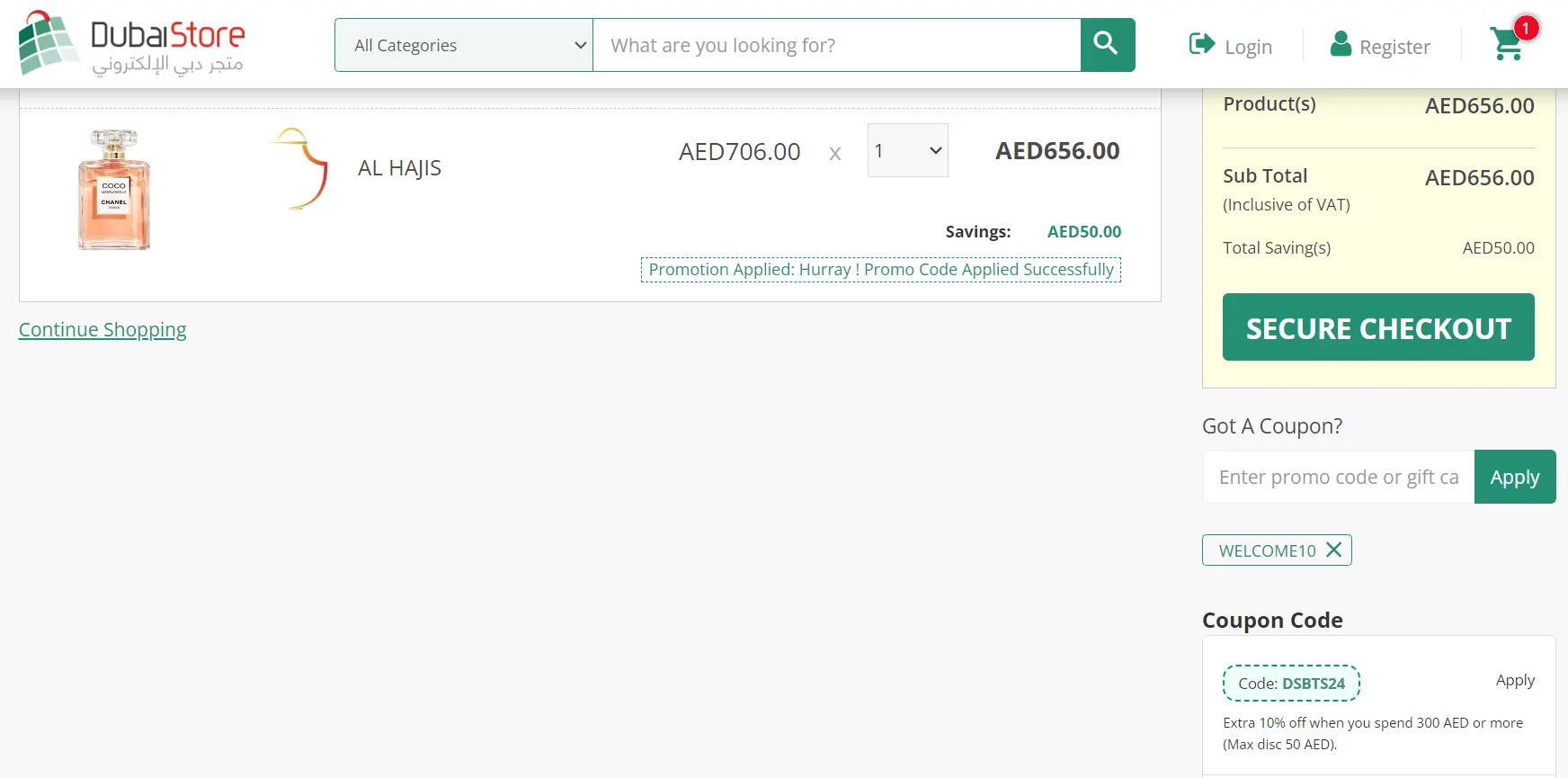This screenshot has height=778, width=1568.
Task: Click the Total Saving(s) AED50.00 value
Action: (1498, 248)
